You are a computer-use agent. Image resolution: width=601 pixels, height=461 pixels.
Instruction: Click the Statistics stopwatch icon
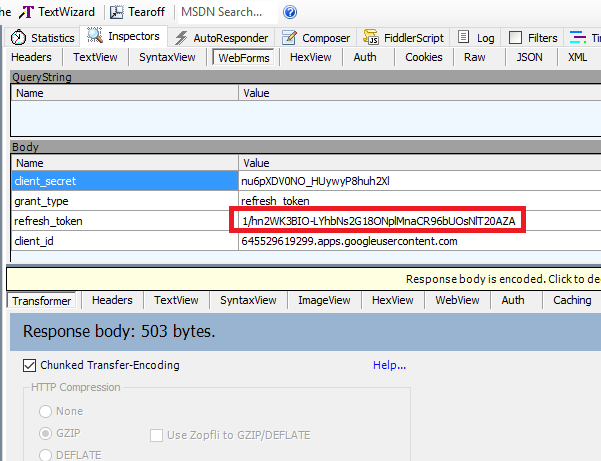(18, 38)
